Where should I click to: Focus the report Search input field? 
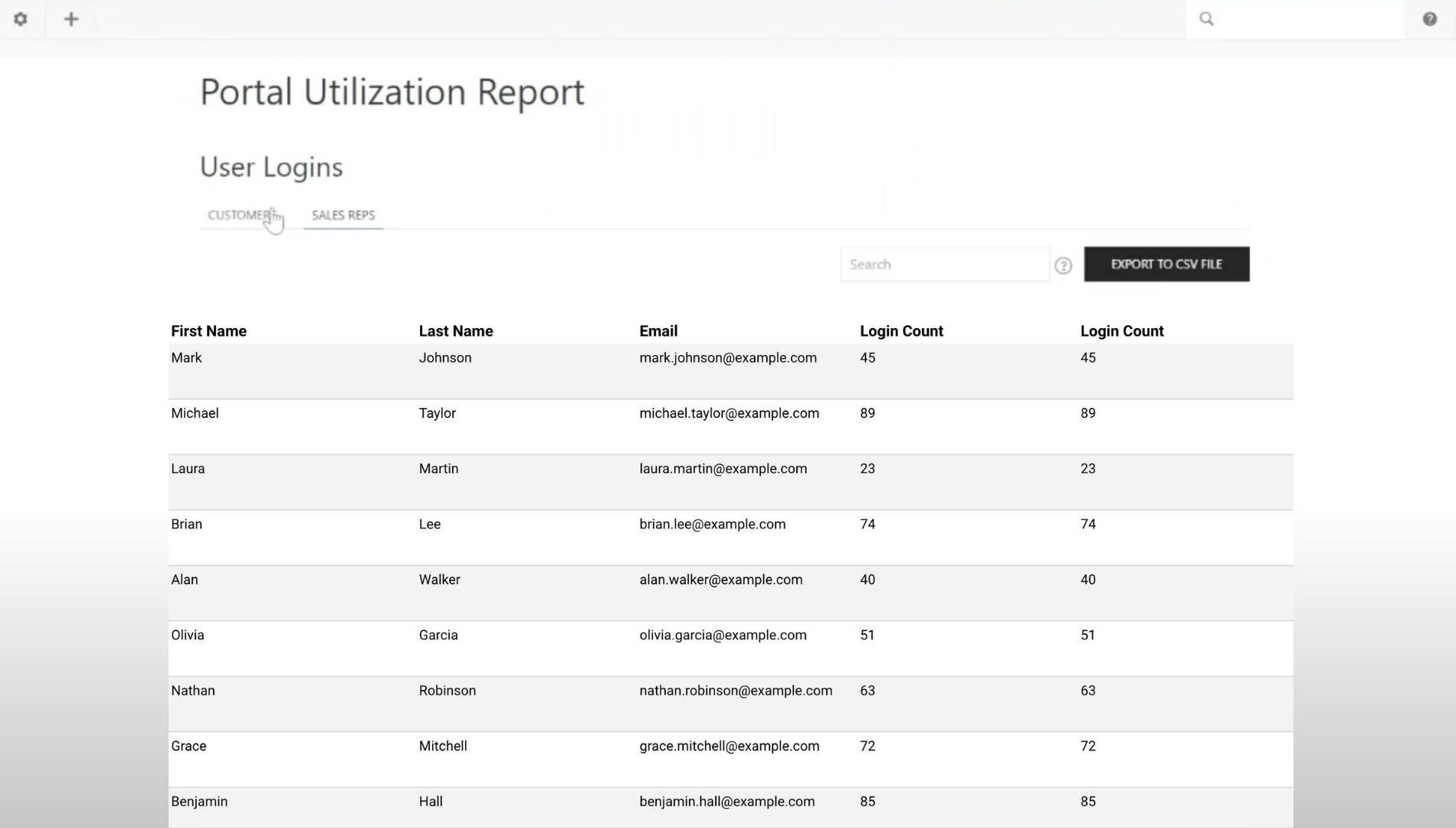tap(944, 264)
